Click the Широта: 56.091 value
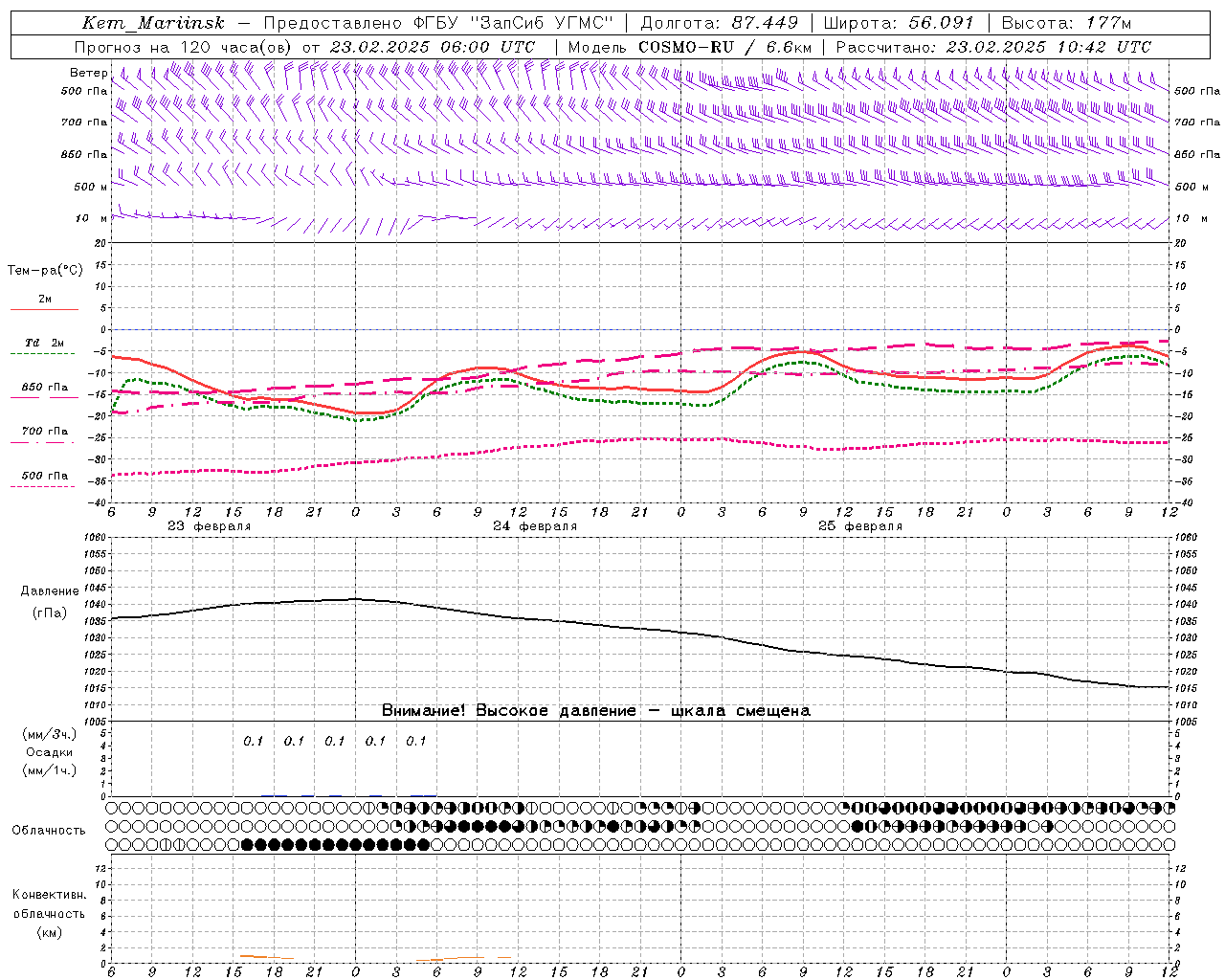Image resolution: width=1225 pixels, height=980 pixels. pyautogui.click(x=899, y=23)
